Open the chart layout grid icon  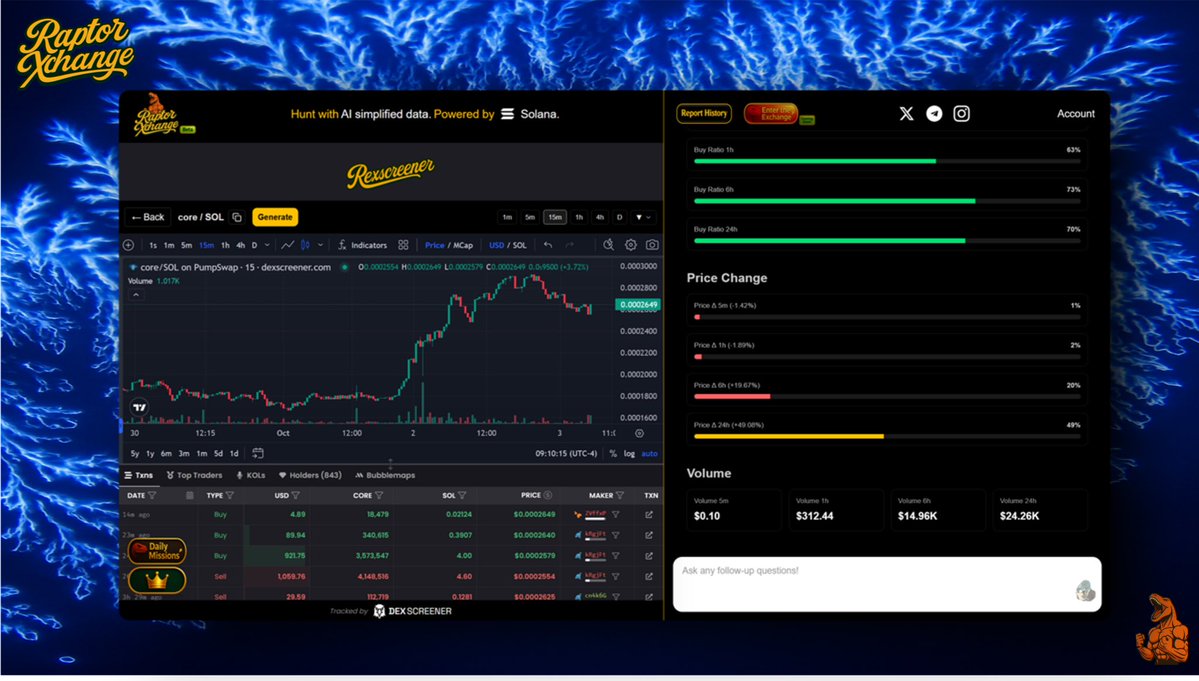tap(403, 245)
